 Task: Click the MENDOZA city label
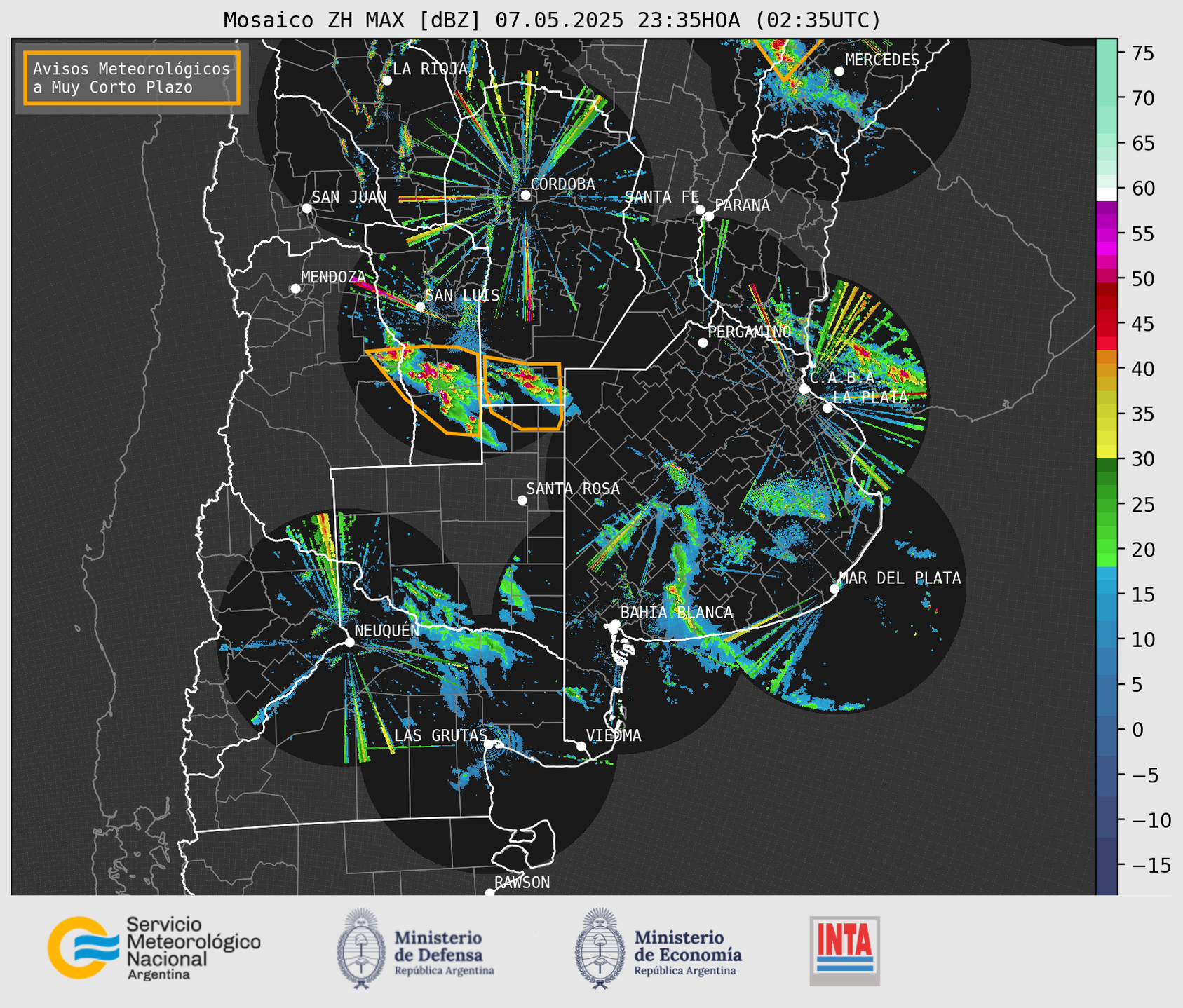334,277
